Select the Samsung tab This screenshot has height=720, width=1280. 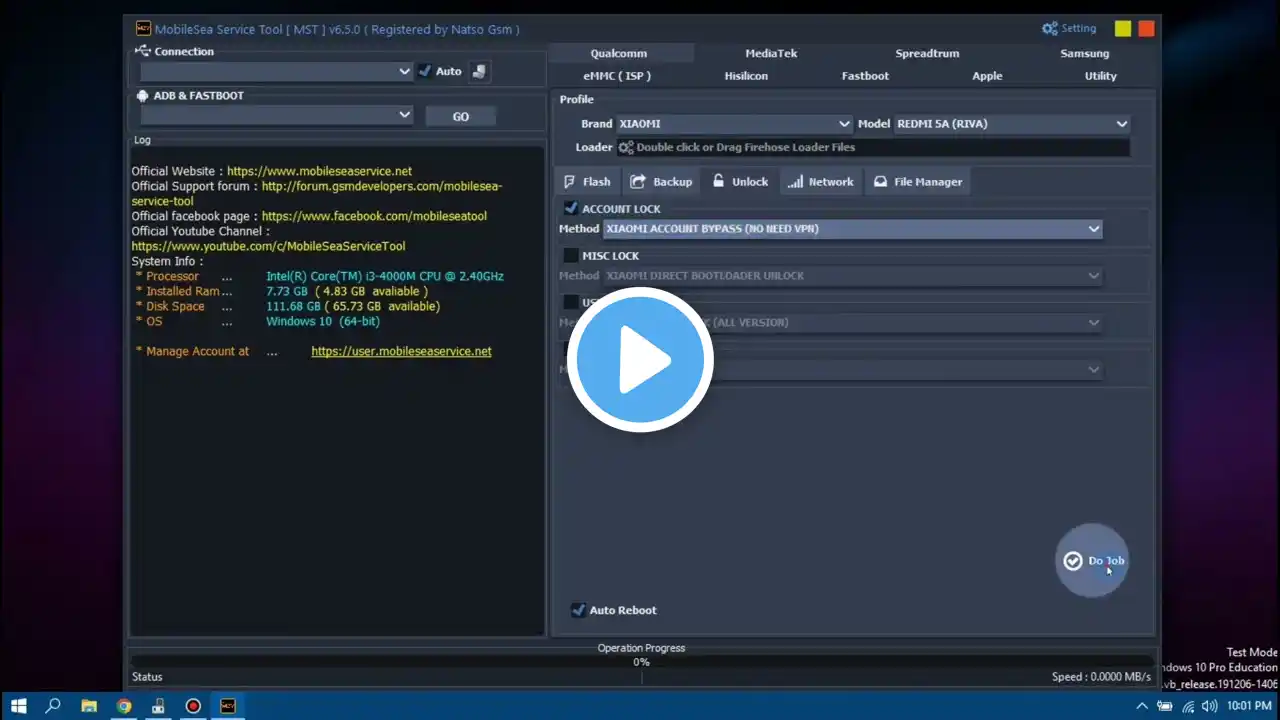pos(1085,54)
